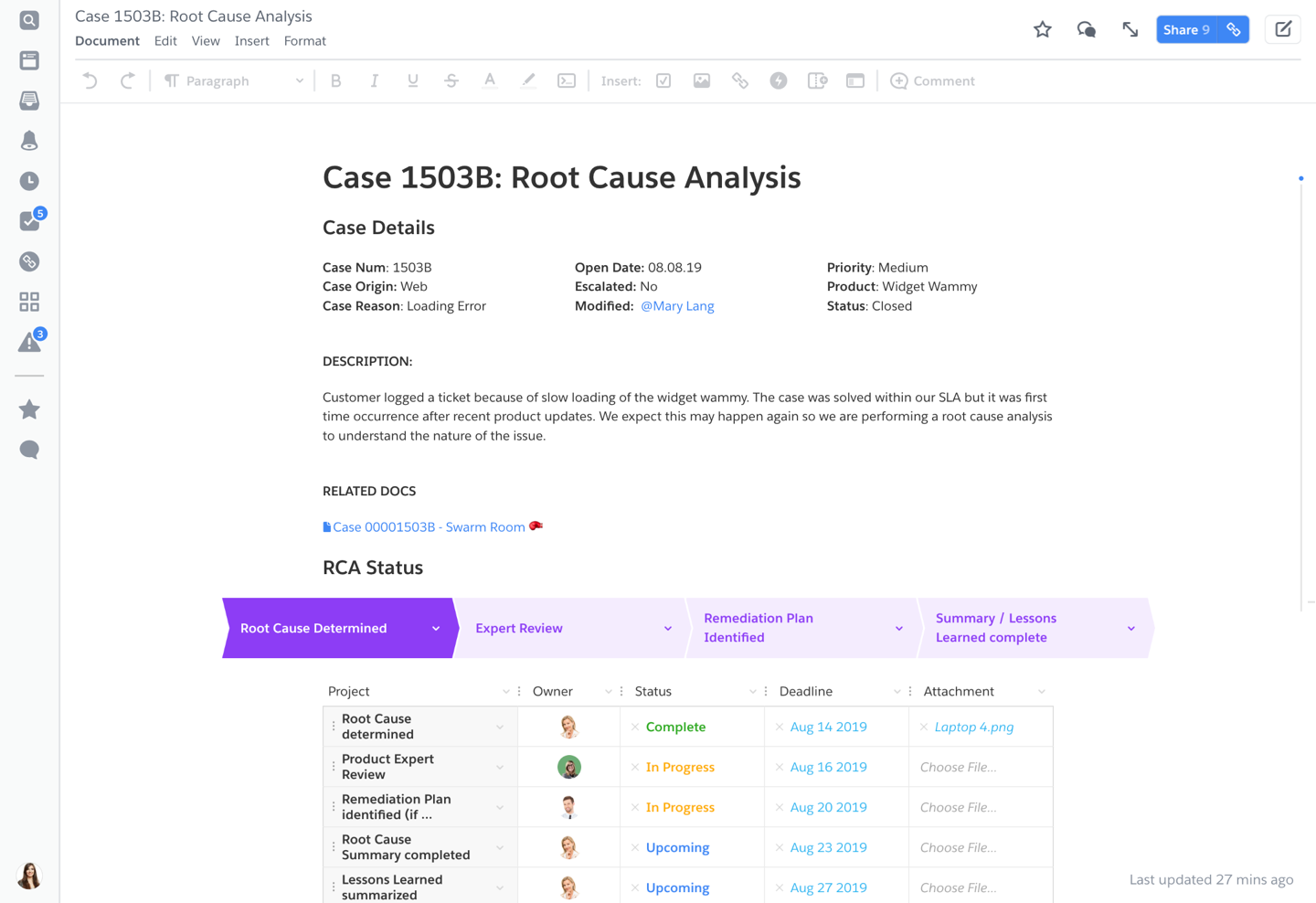Click the Share button
This screenshot has width=1316, height=903.
coord(1185,29)
